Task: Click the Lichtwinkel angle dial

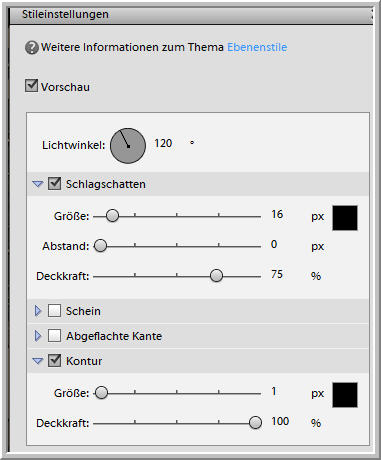Action: pyautogui.click(x=128, y=146)
